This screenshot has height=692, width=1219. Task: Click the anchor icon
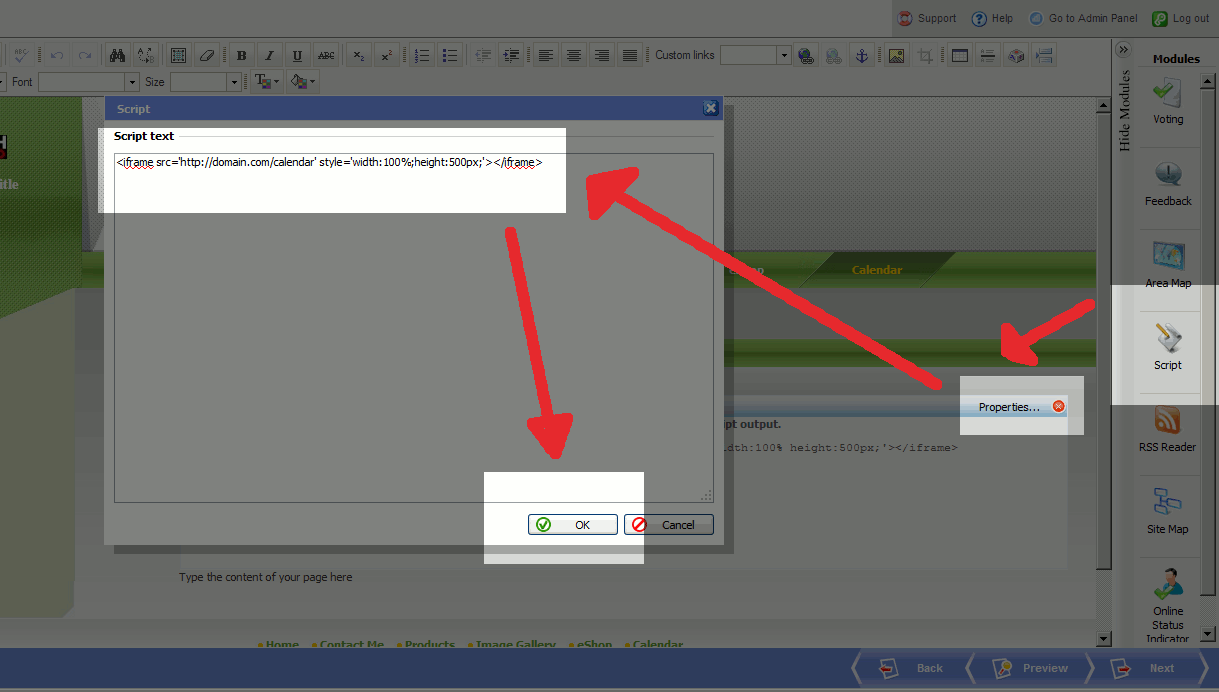tap(861, 56)
